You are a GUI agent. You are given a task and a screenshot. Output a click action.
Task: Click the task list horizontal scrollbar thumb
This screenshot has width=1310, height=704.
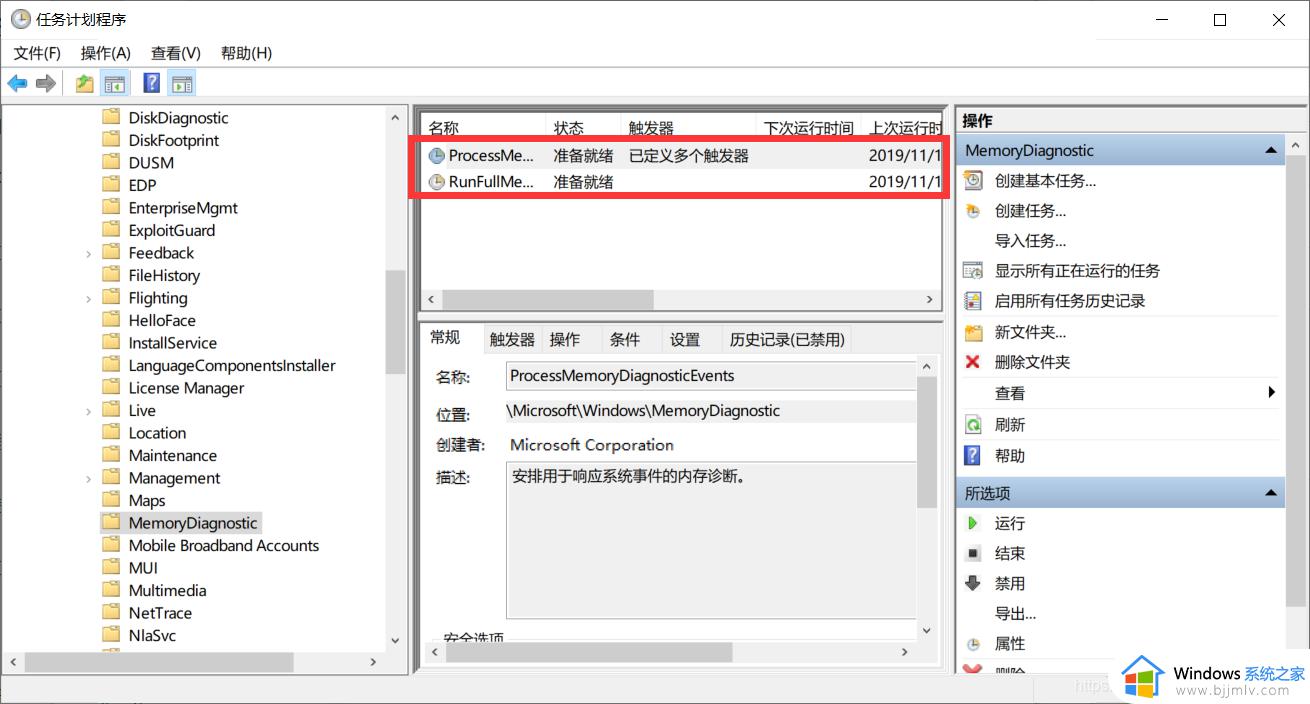point(548,300)
